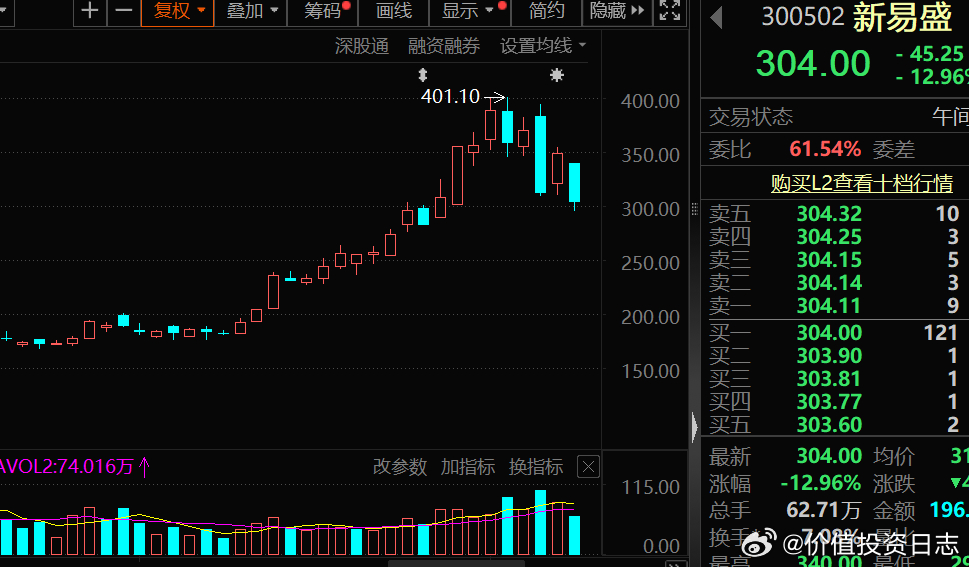The width and height of the screenshot is (969, 567).
Task: Click the stock name 新易盛
Action: pyautogui.click(x=902, y=17)
